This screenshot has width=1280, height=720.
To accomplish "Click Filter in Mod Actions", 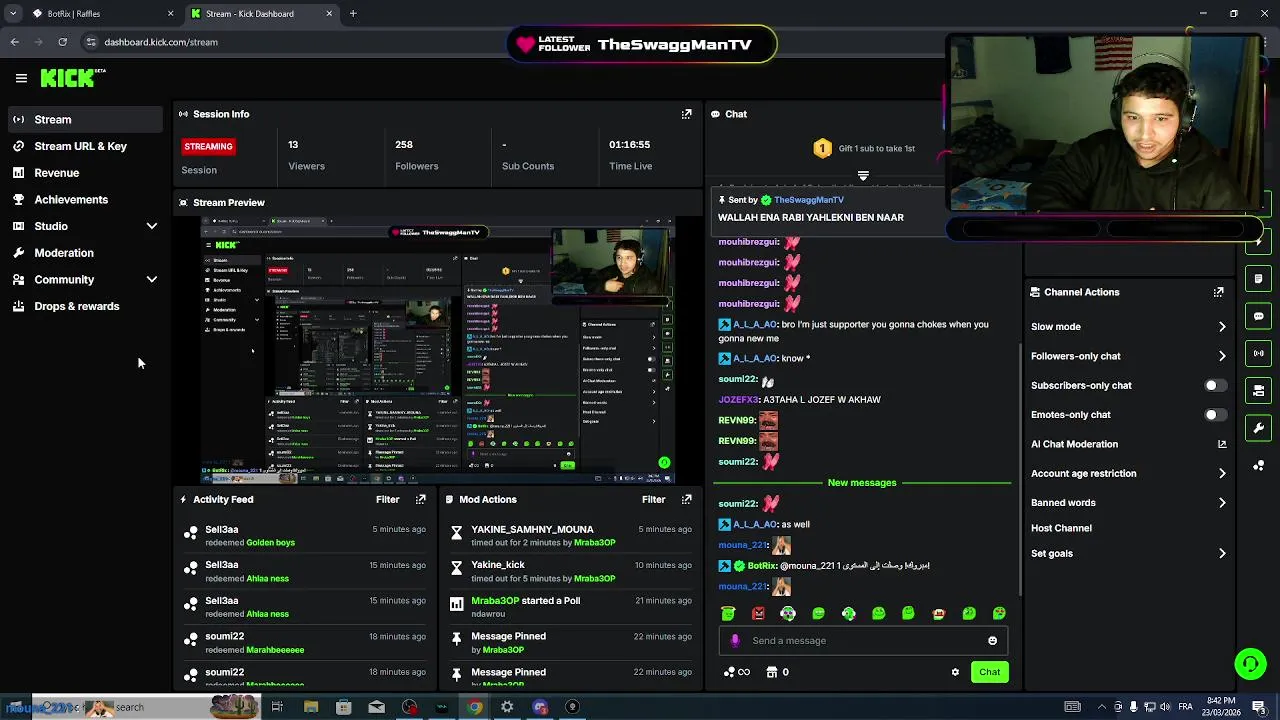I will pos(653,499).
